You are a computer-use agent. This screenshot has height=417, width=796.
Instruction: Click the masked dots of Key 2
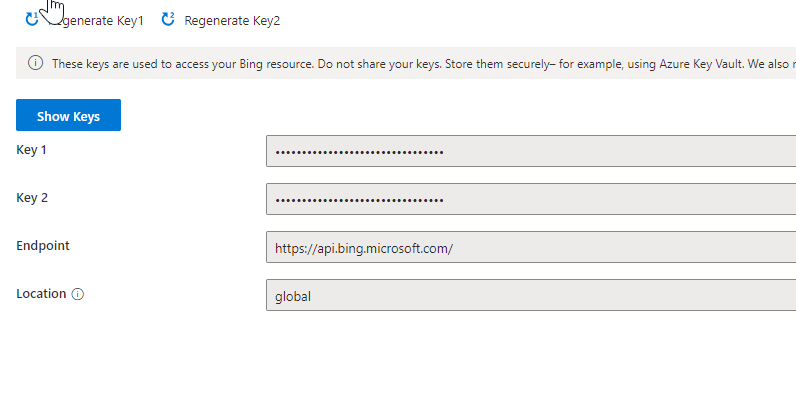(x=359, y=200)
